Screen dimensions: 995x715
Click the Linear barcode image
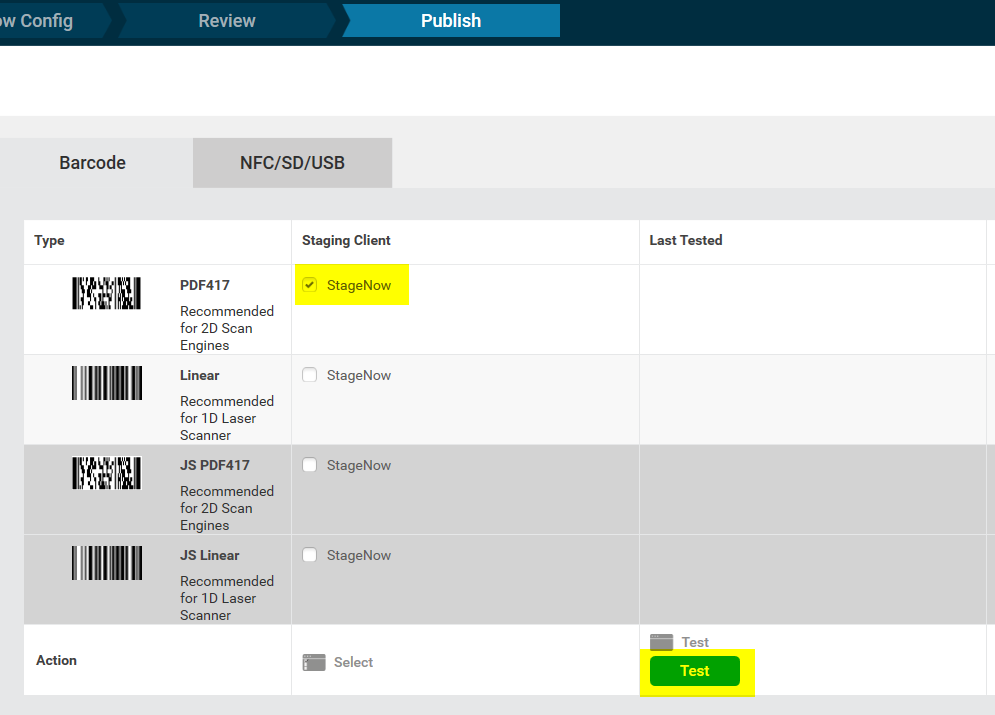point(106,383)
